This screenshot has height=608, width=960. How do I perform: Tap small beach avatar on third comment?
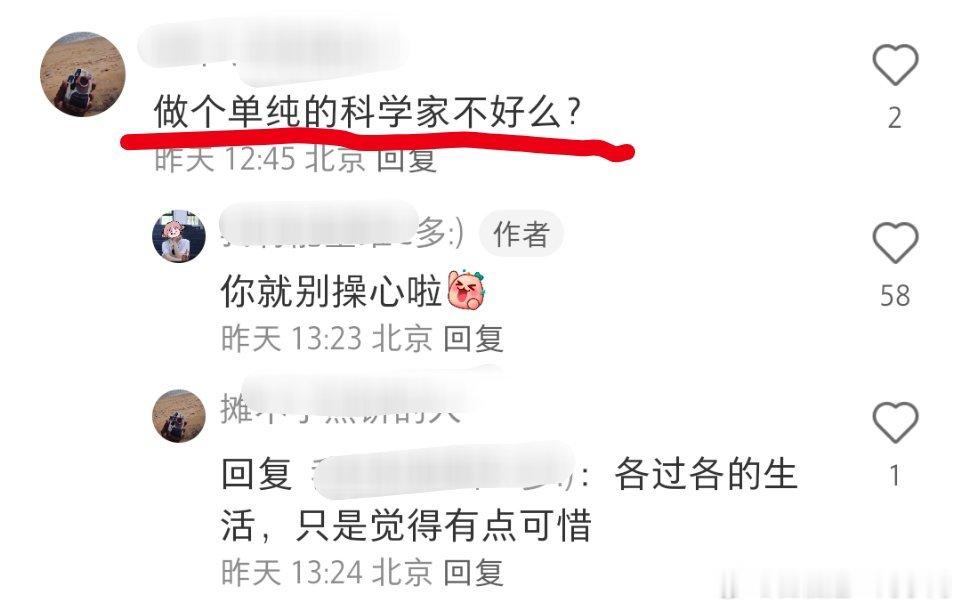179,416
